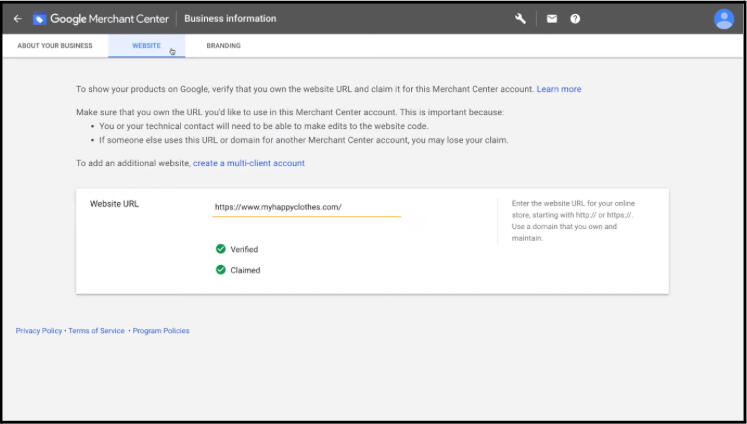Open the Program Policies link
747x424 pixels.
[x=161, y=331]
